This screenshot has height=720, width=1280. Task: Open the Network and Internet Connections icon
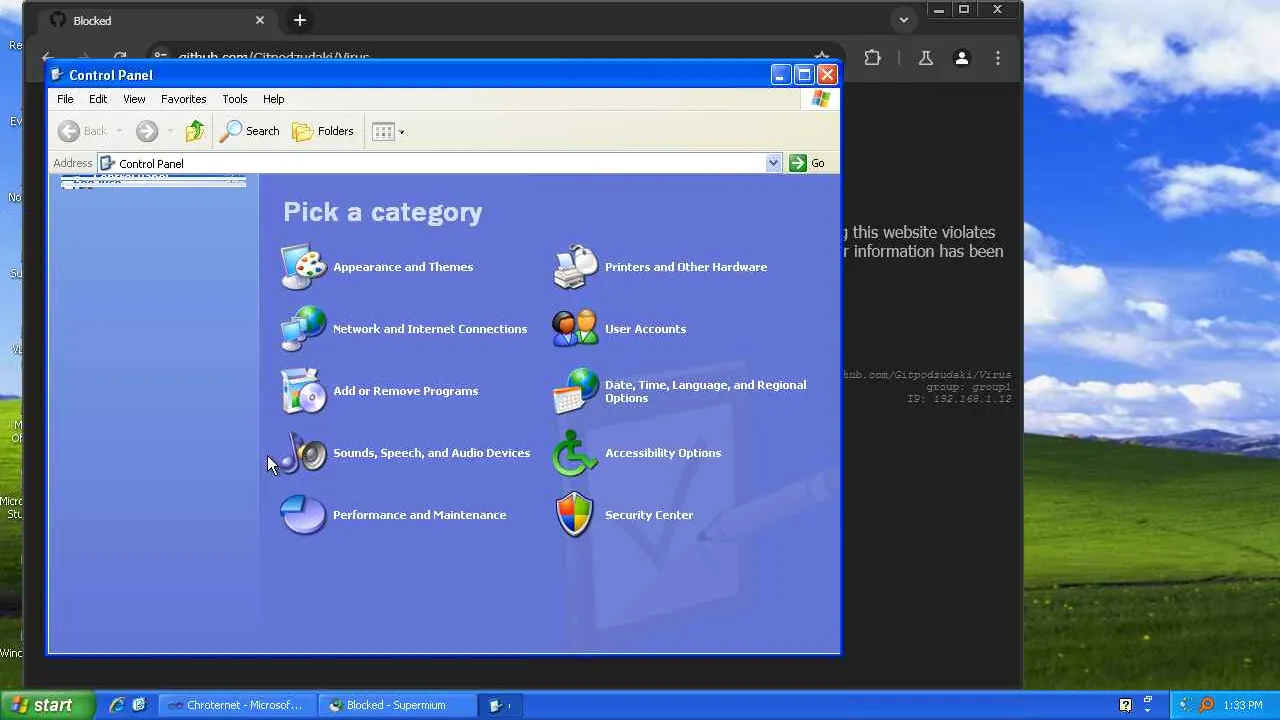(303, 329)
